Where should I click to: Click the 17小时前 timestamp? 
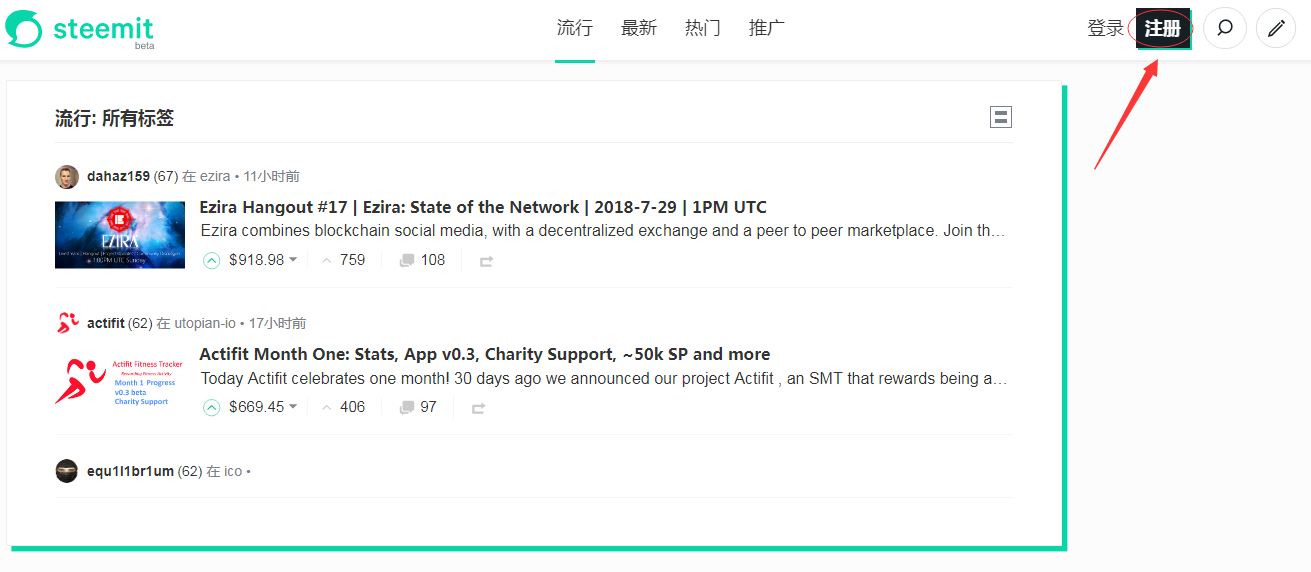click(278, 323)
